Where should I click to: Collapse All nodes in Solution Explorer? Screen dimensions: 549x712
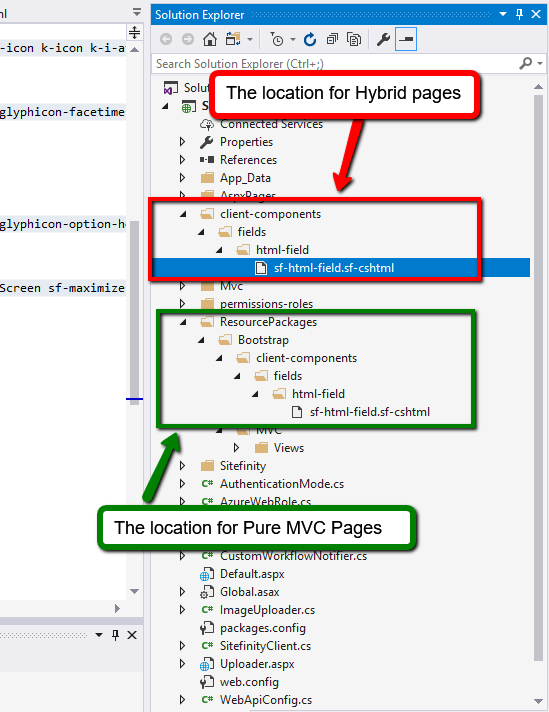coord(332,40)
